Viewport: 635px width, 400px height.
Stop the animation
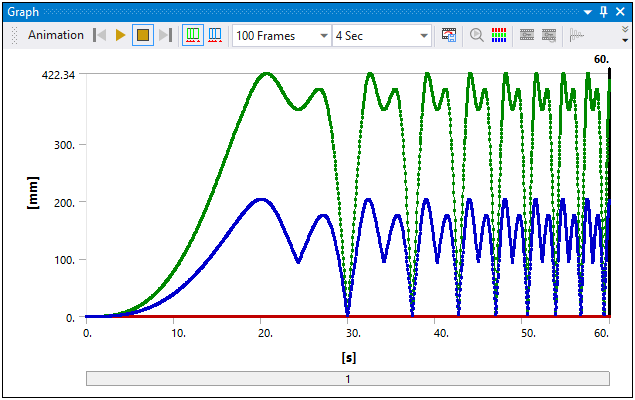tap(143, 35)
